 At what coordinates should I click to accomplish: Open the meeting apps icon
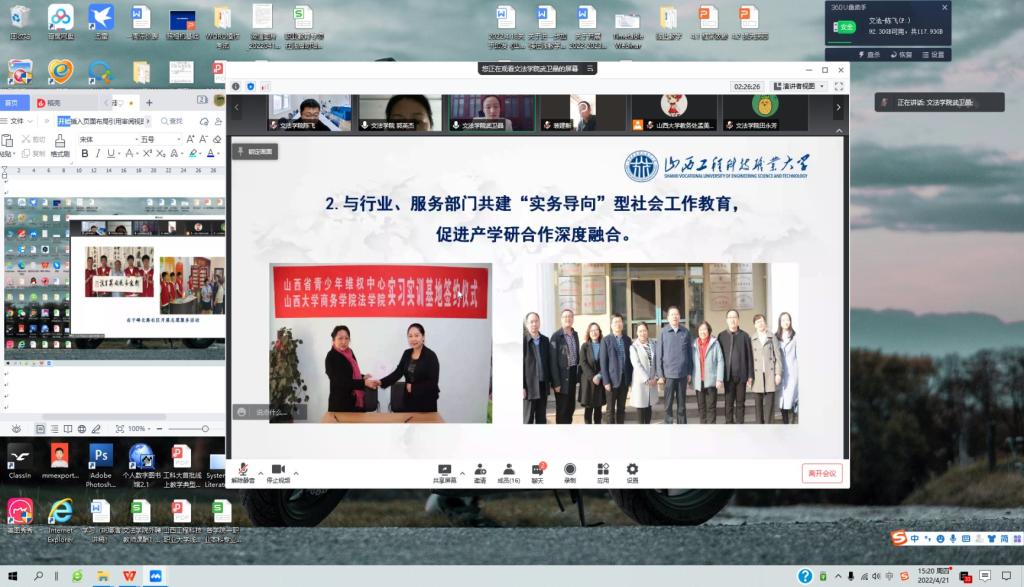[x=602, y=470]
